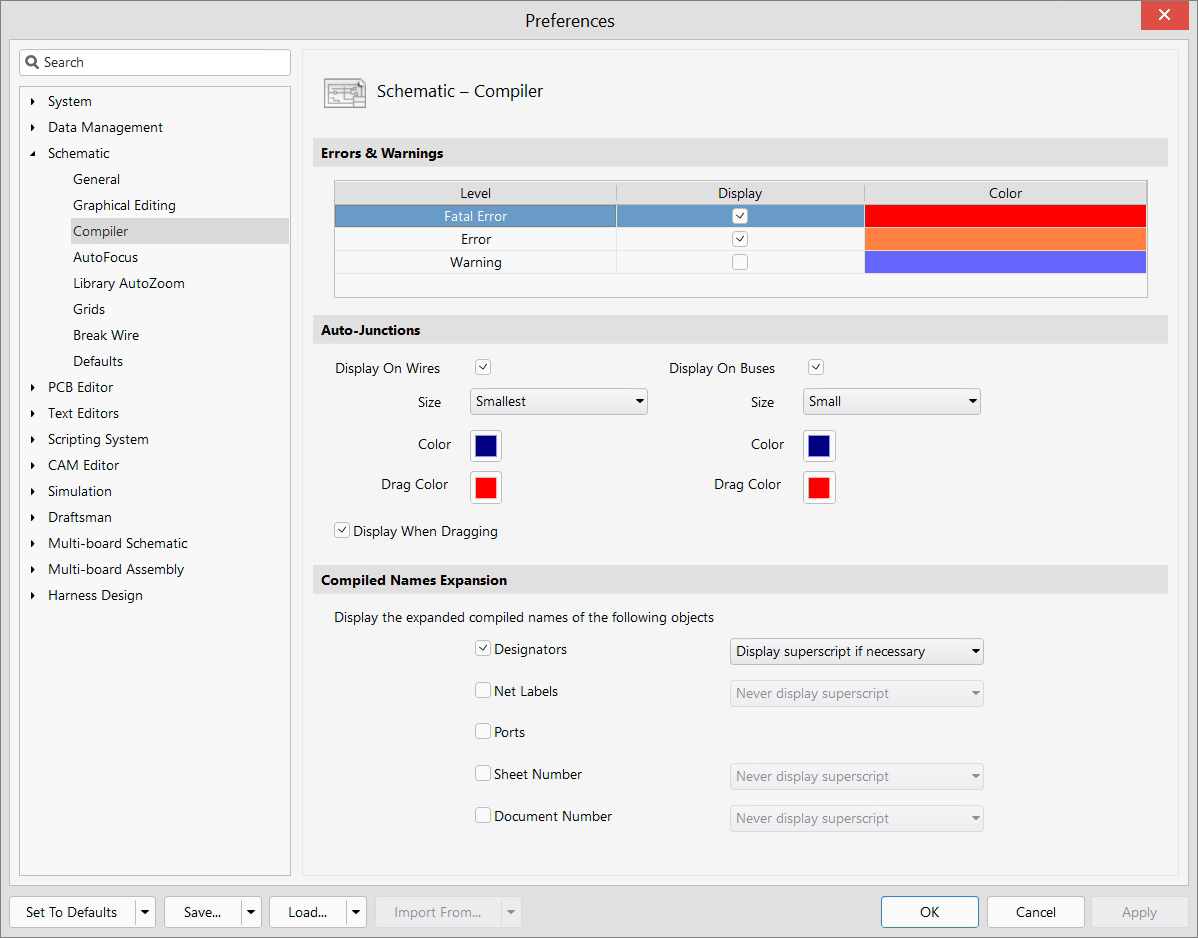The width and height of the screenshot is (1198, 938).
Task: Expand the CAM Editor tree node
Action: pyautogui.click(x=33, y=465)
